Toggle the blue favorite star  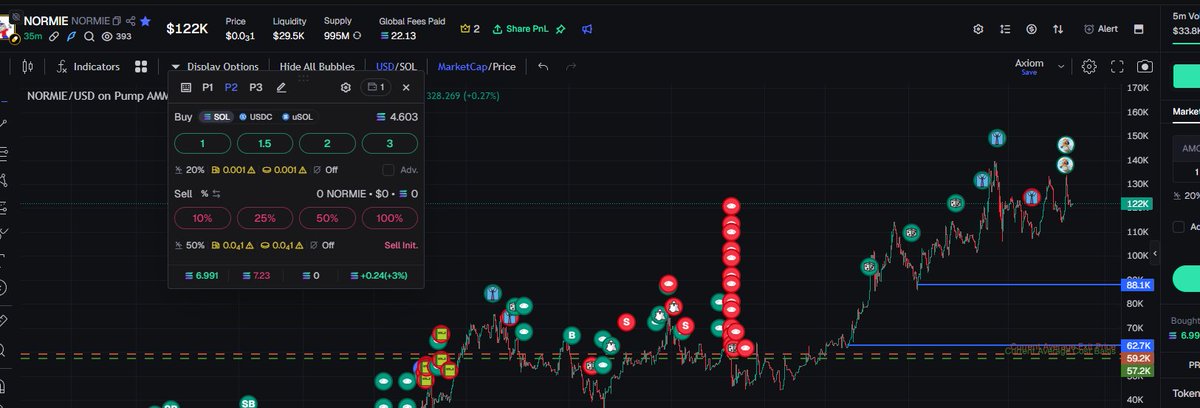click(146, 21)
